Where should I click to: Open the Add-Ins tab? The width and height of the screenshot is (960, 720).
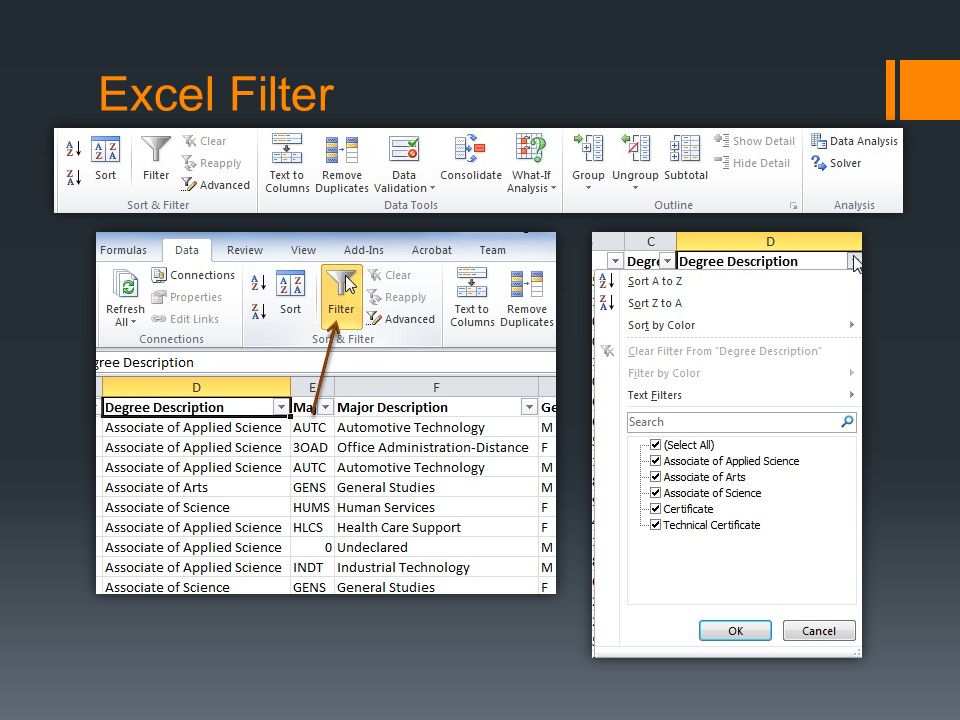click(x=364, y=250)
